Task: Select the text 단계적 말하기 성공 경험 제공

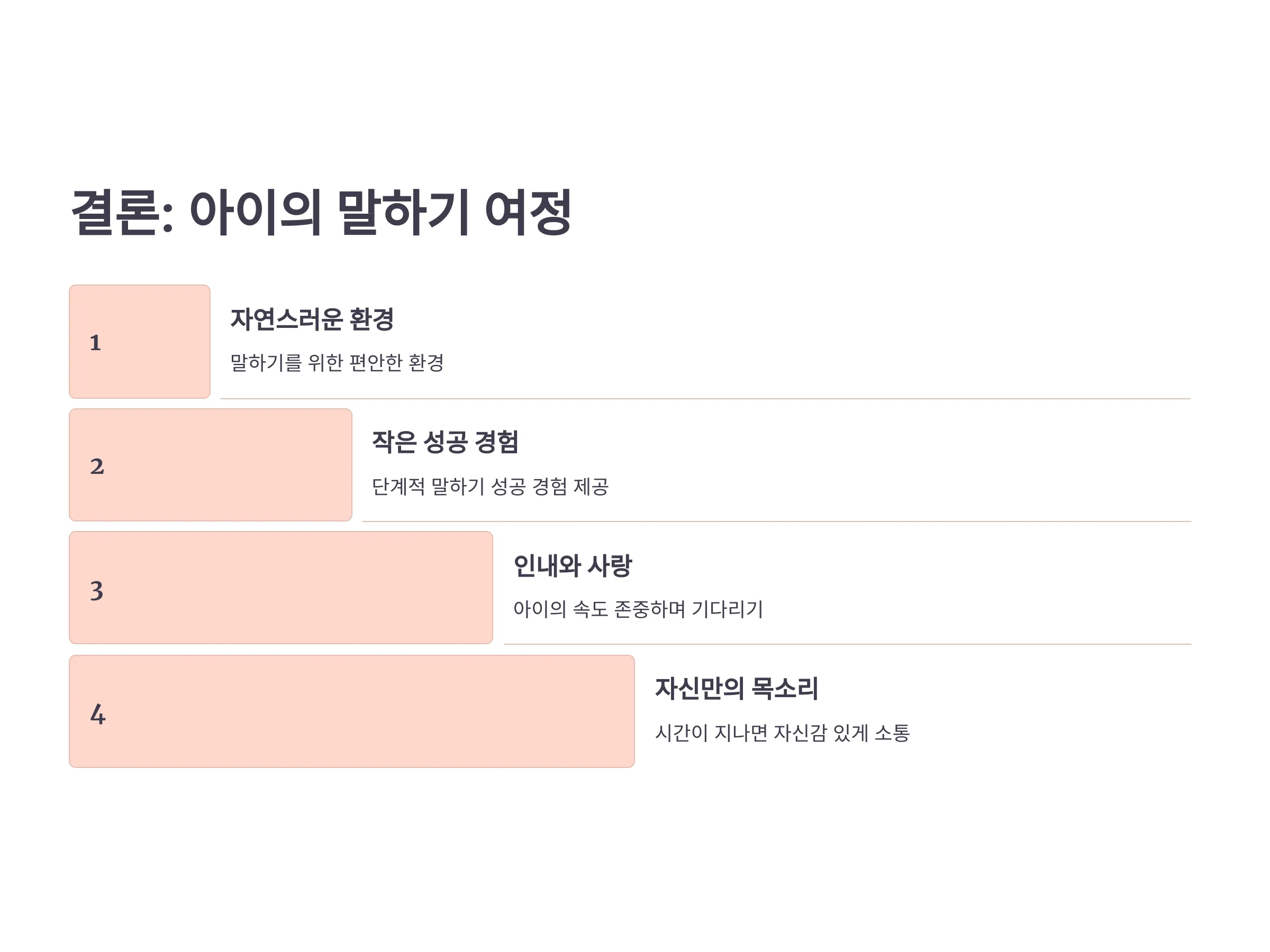Action: point(491,487)
